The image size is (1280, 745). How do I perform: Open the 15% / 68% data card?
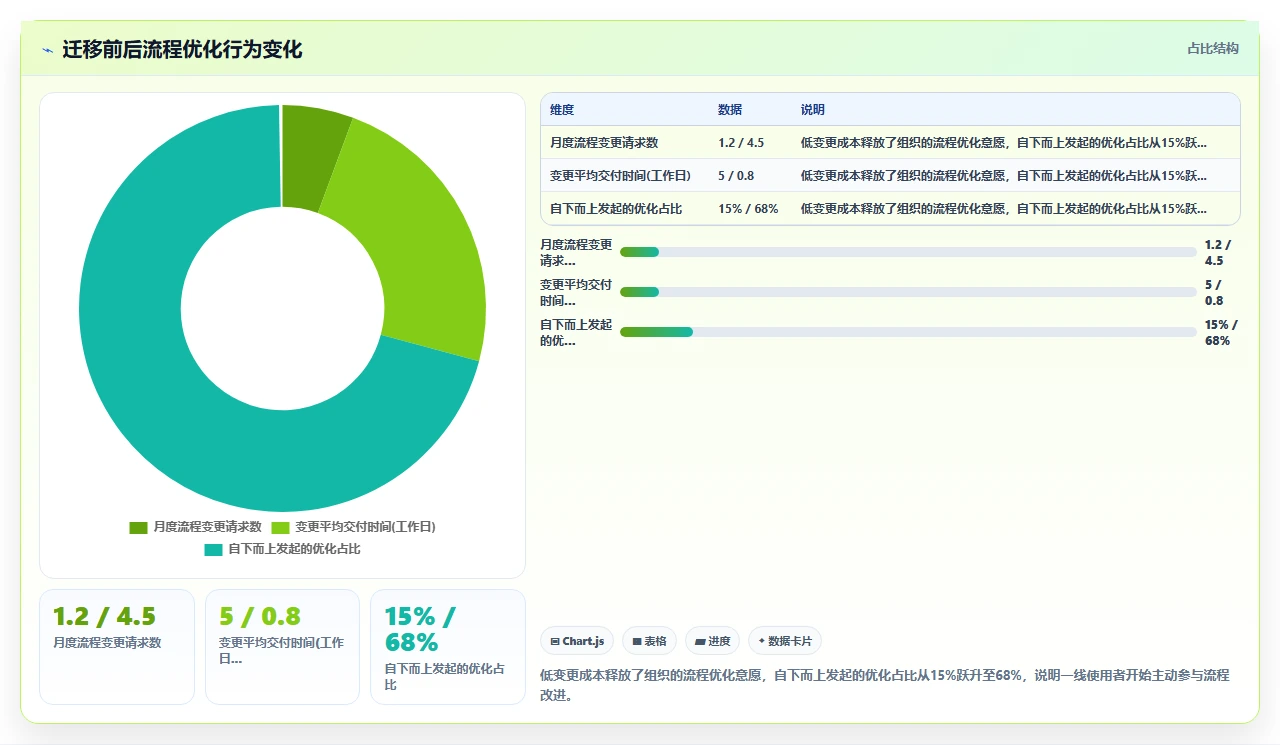pos(448,647)
